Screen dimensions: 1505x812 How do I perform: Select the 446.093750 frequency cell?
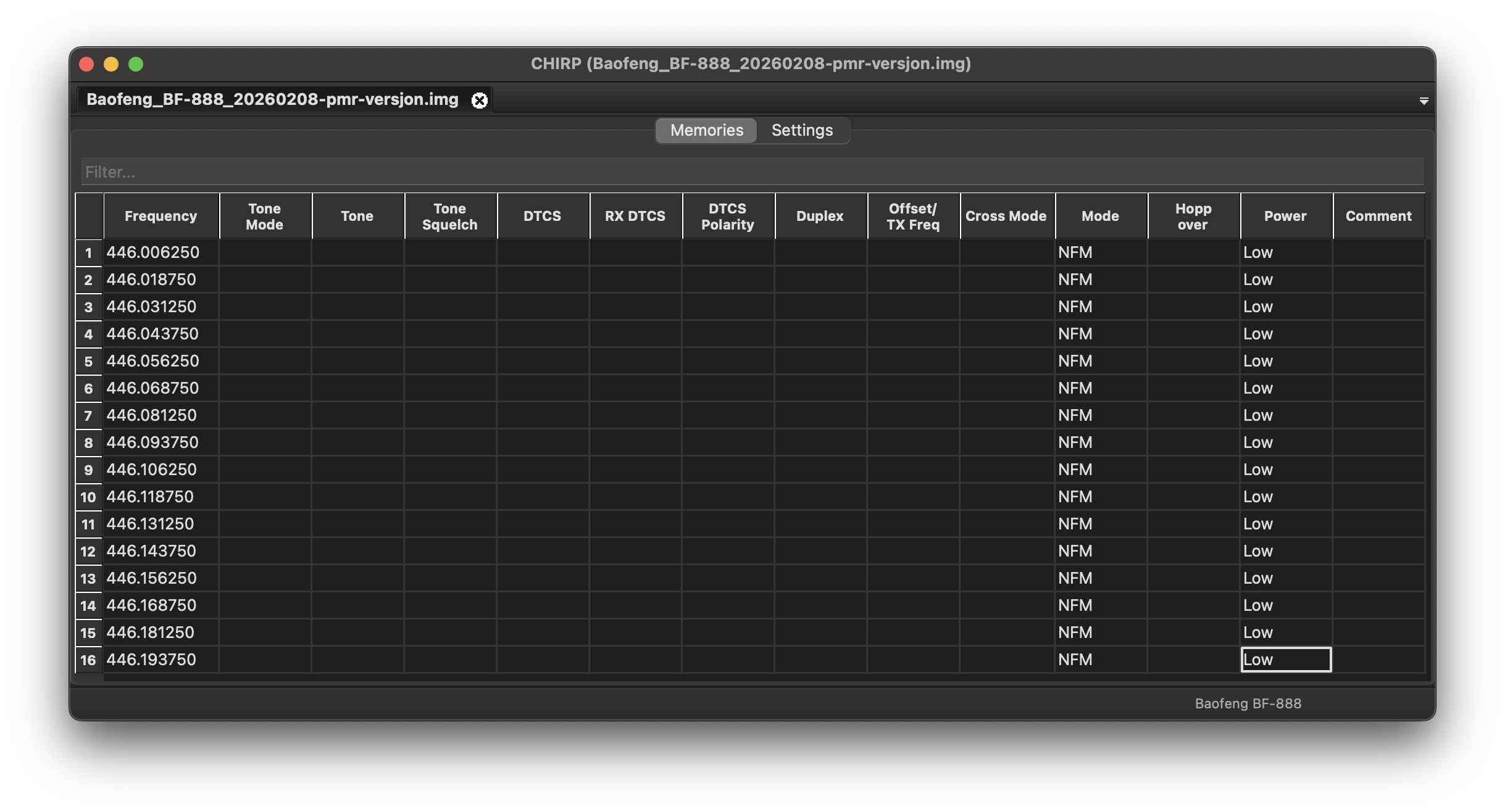pos(161,442)
